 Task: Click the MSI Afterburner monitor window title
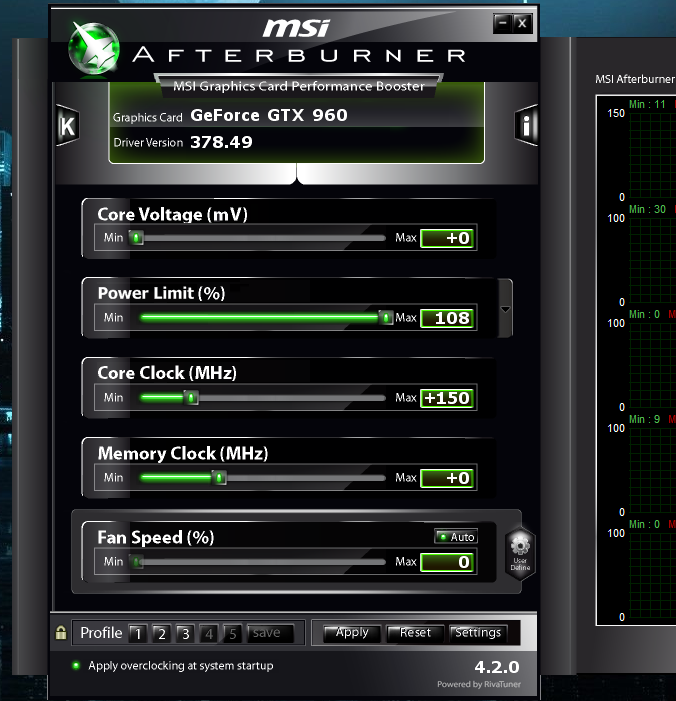click(635, 79)
